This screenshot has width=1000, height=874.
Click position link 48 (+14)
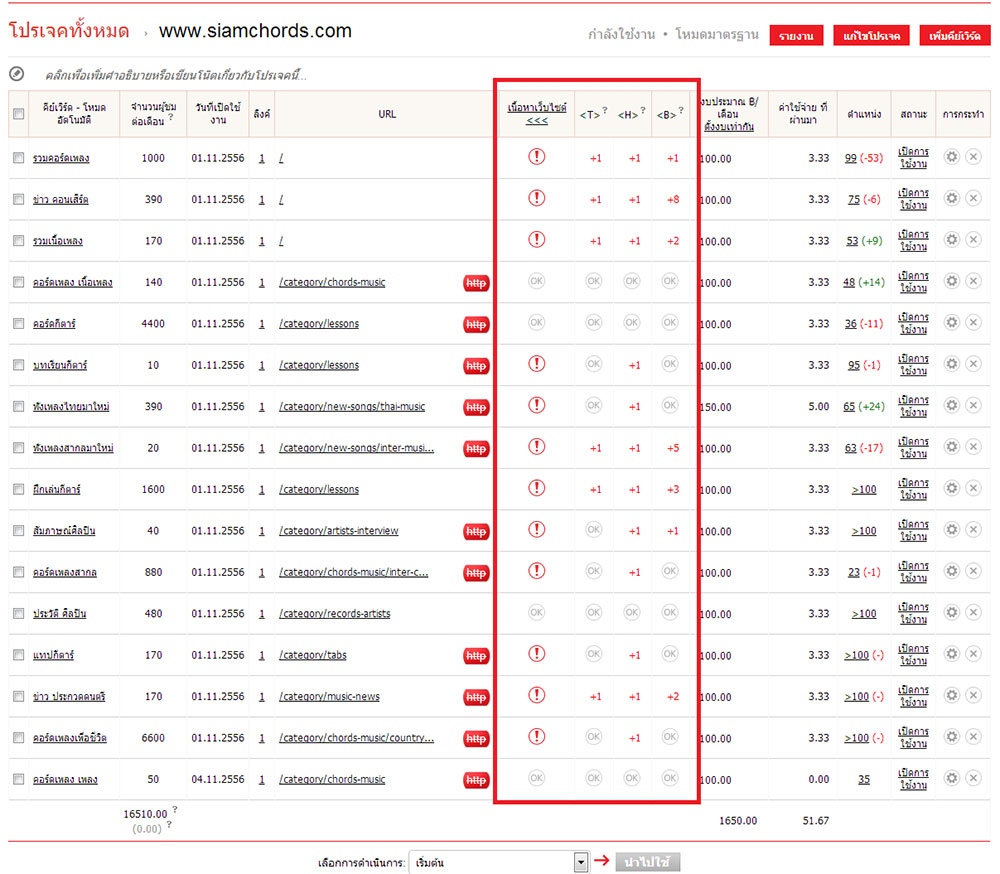(864, 282)
